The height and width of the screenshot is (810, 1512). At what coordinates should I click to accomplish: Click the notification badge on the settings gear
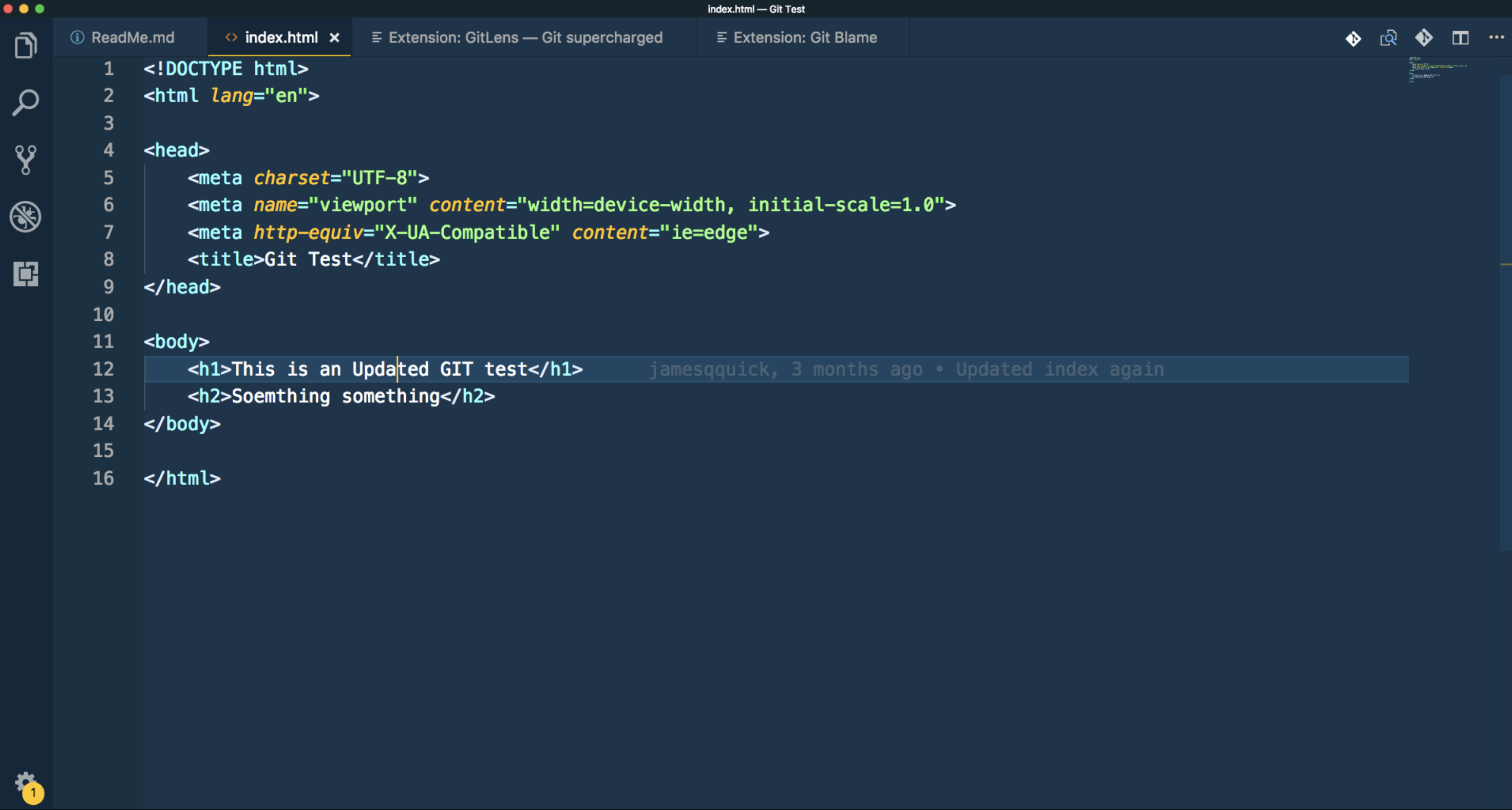[33, 794]
